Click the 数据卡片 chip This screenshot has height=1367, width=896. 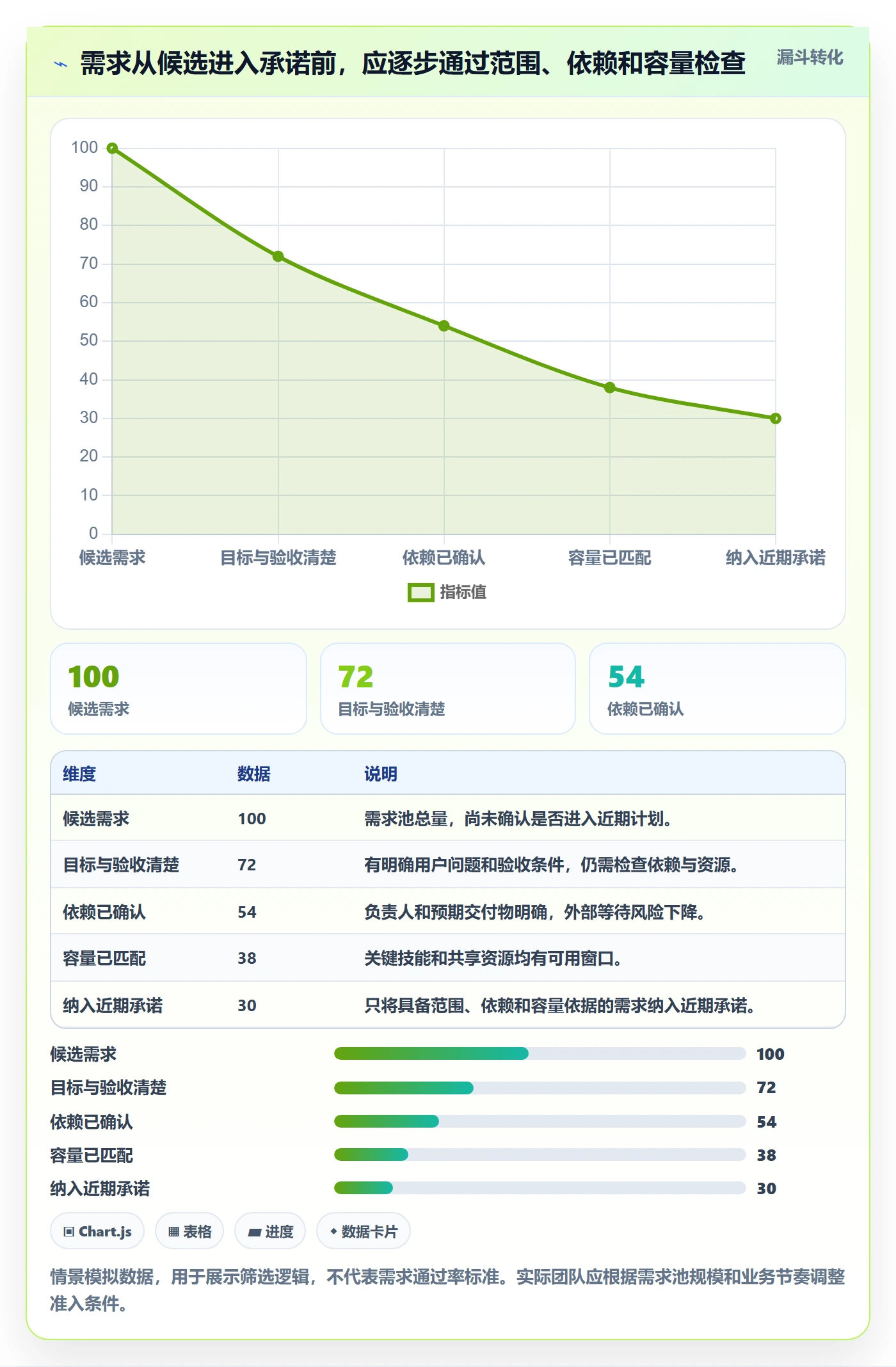pos(364,1231)
